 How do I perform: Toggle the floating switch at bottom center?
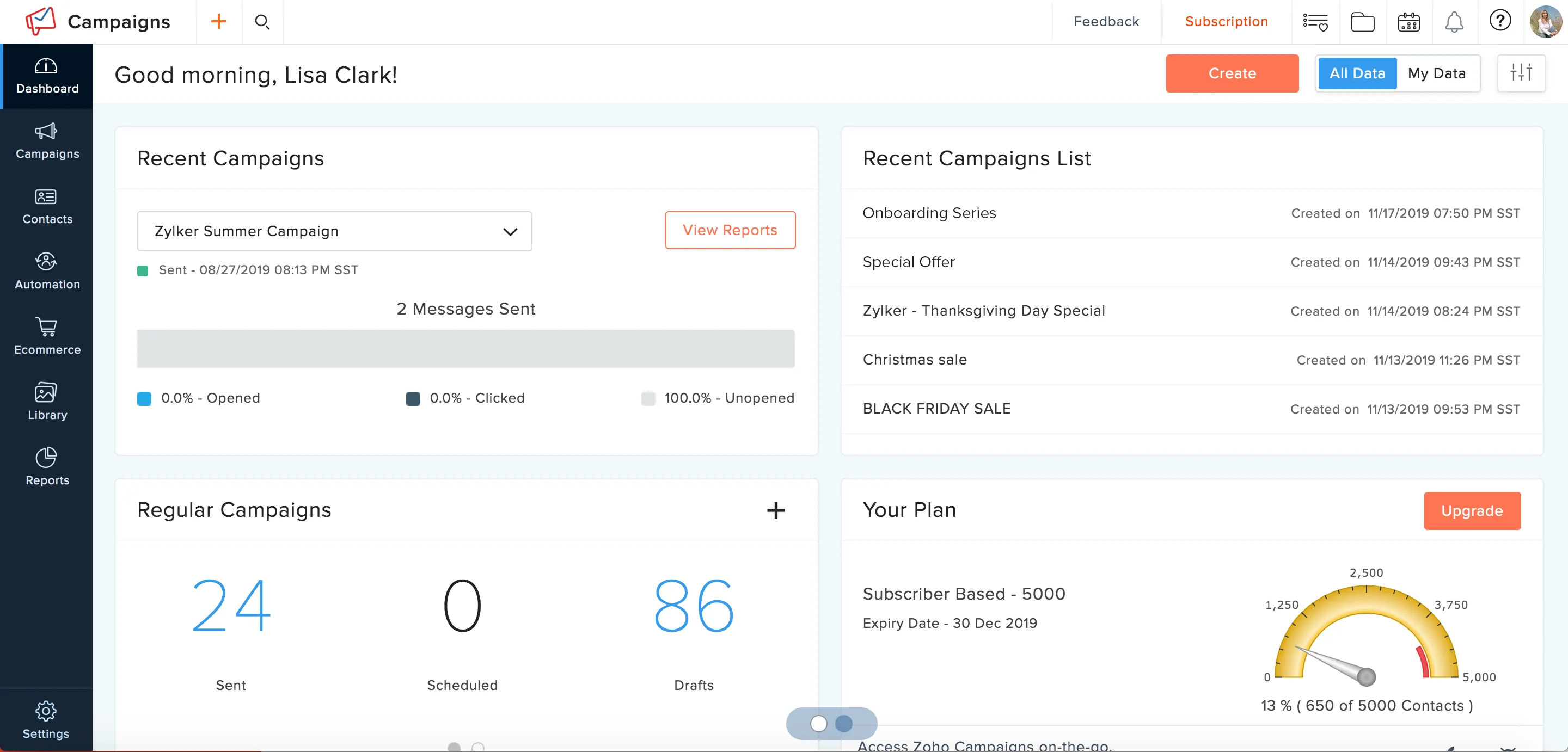coord(831,723)
